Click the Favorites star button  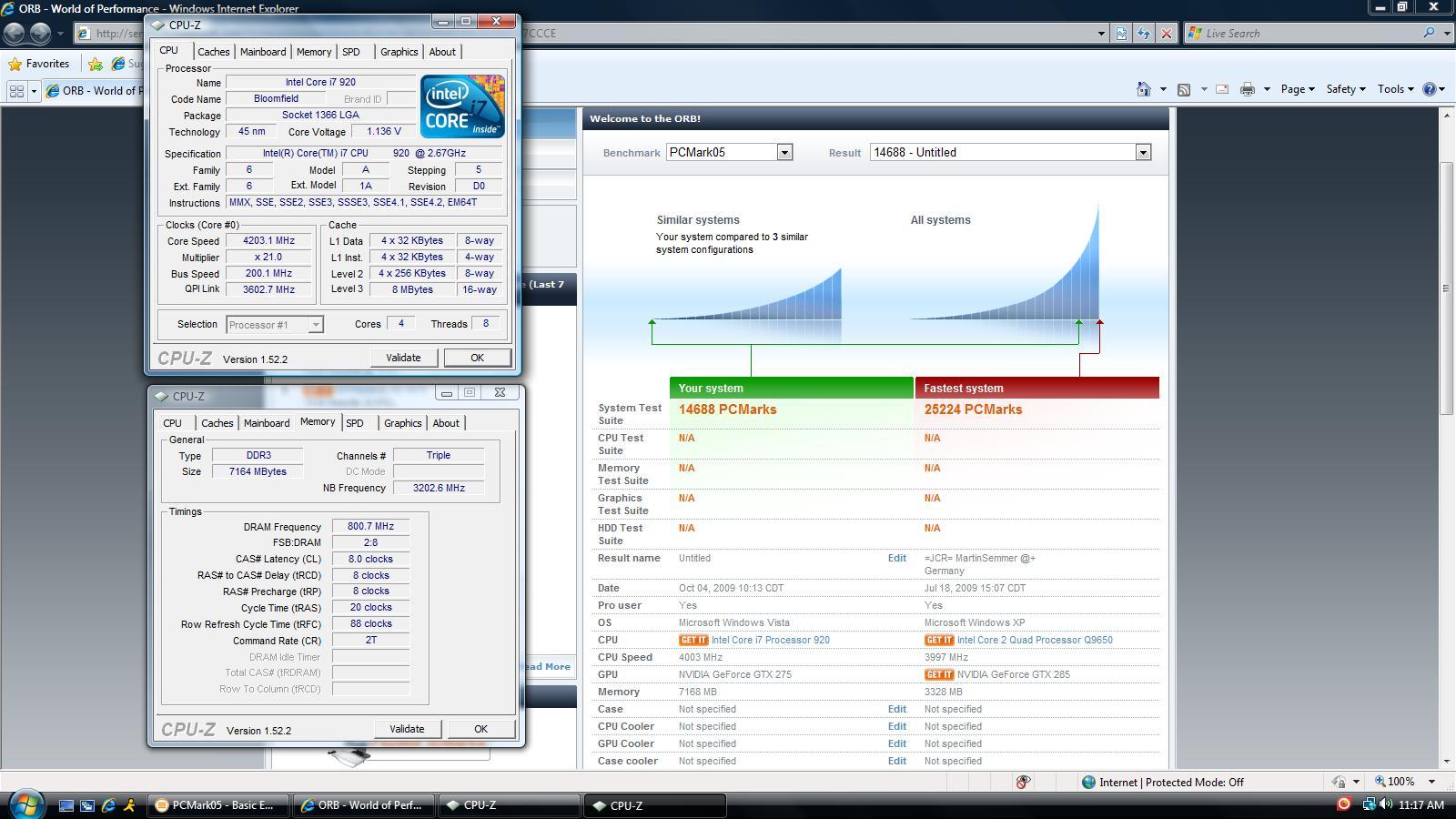[x=39, y=64]
